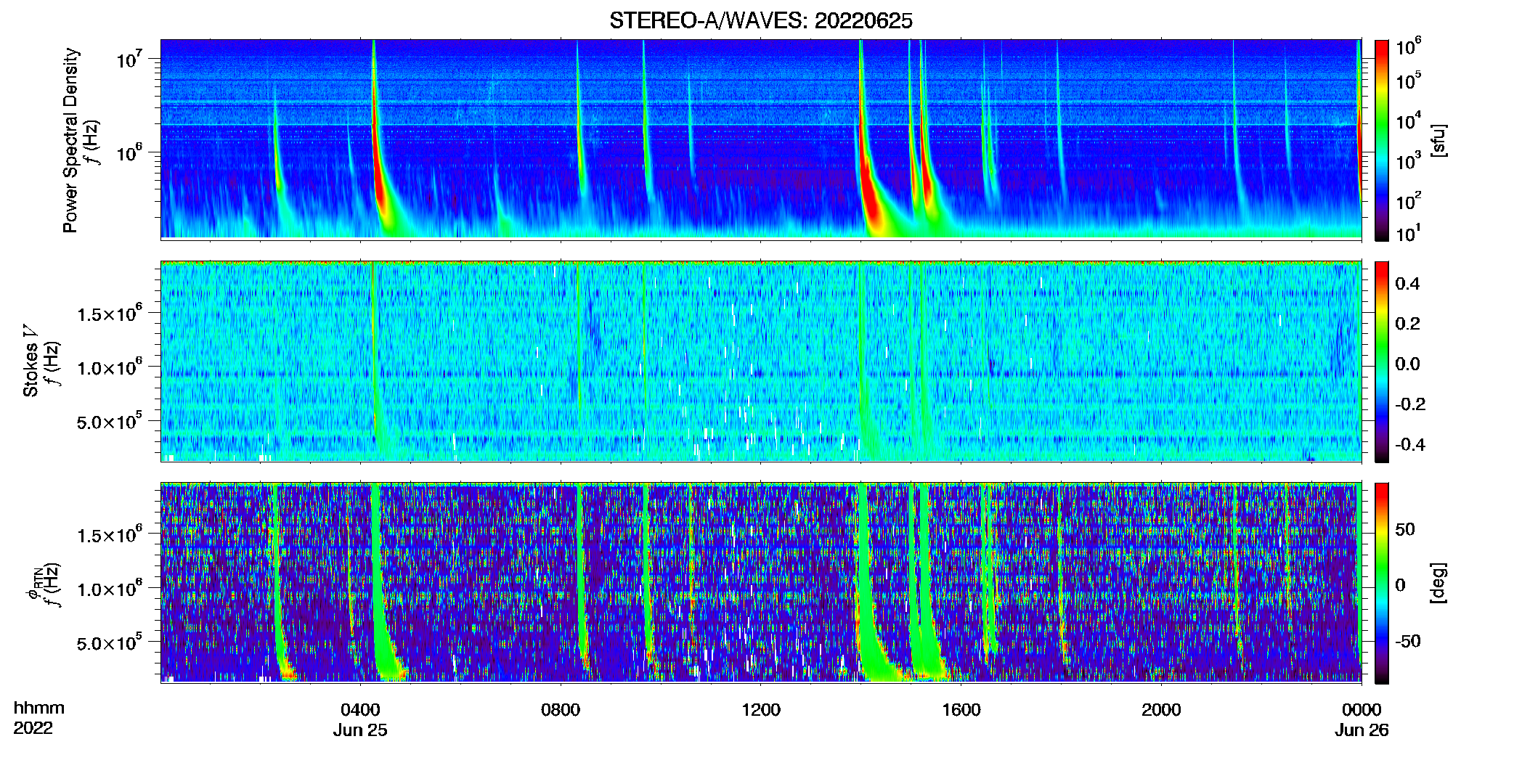The image size is (1522, 784).
Task: Click 1.5×10^6 tick of phi RTN panel
Action: (x=110, y=536)
